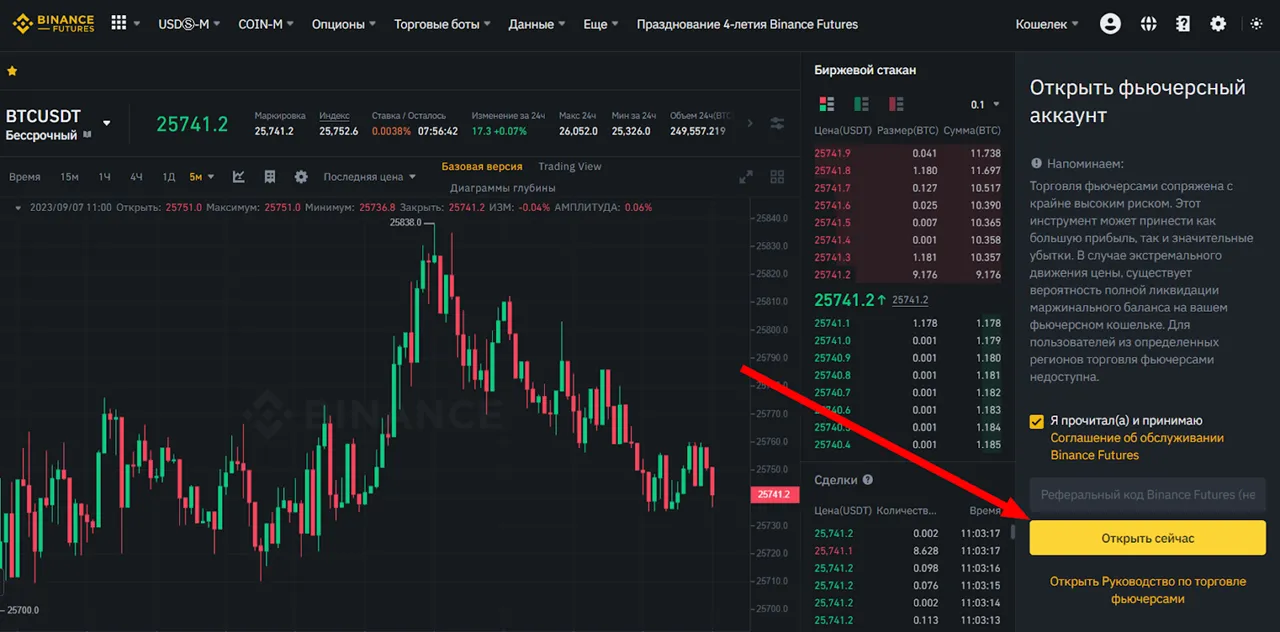Select the 15м chart interval

coord(69,177)
